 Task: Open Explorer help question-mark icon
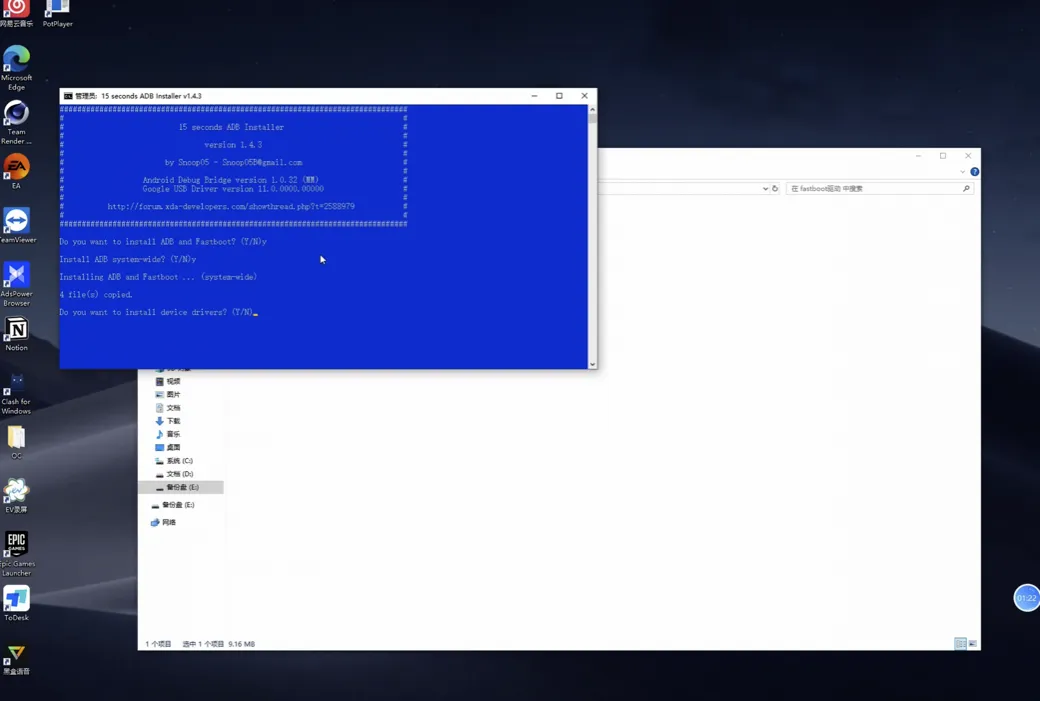tap(974, 172)
